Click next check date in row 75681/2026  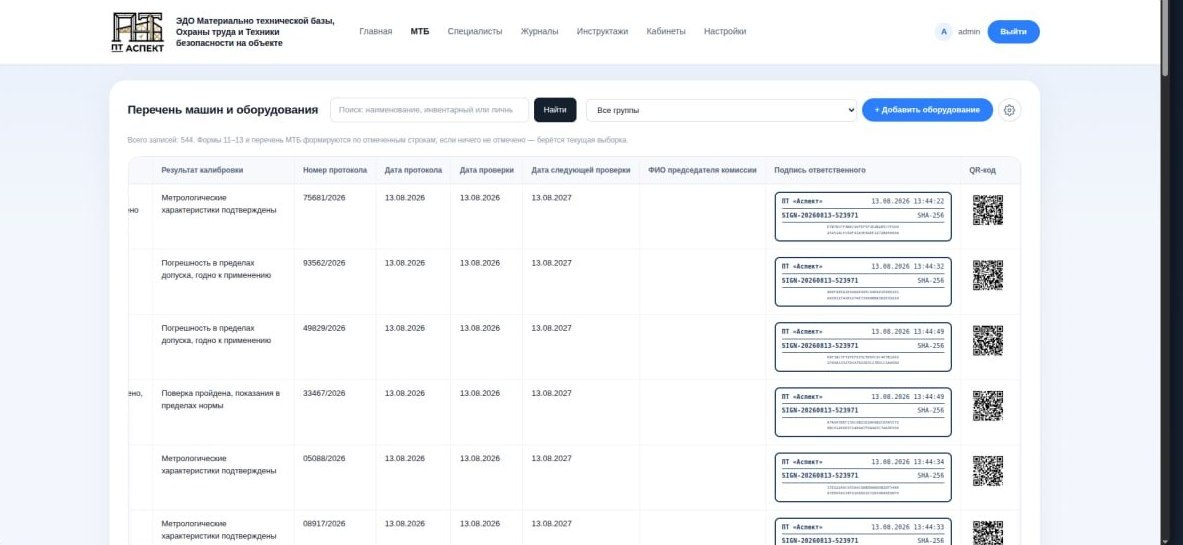552,198
